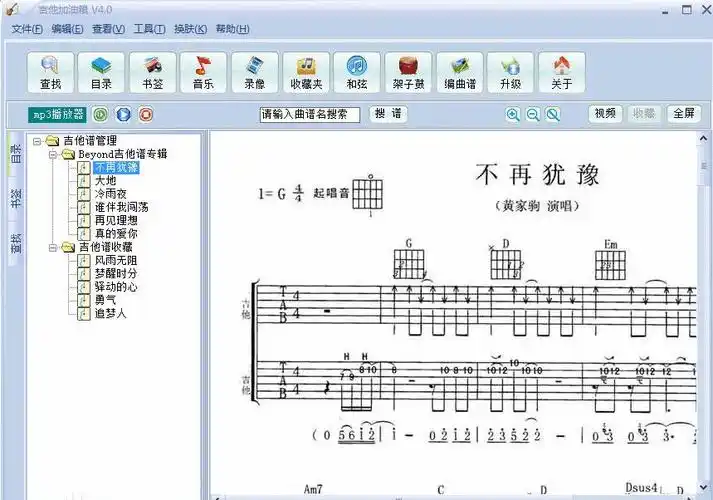Select the 追梦人 score in the tree
713x500 pixels.
tap(110, 314)
